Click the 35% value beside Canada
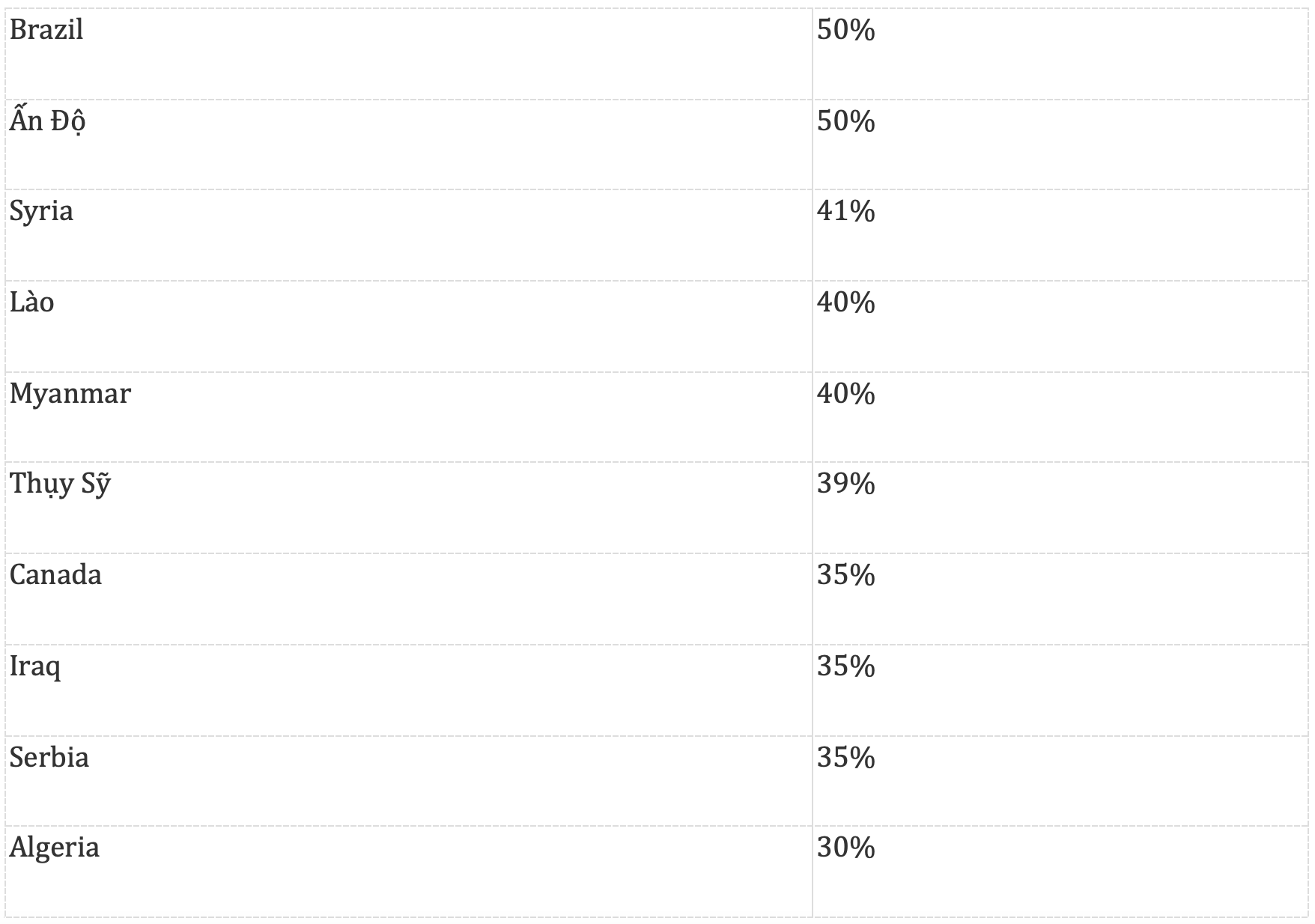This screenshot has height=924, width=1315. tap(845, 575)
